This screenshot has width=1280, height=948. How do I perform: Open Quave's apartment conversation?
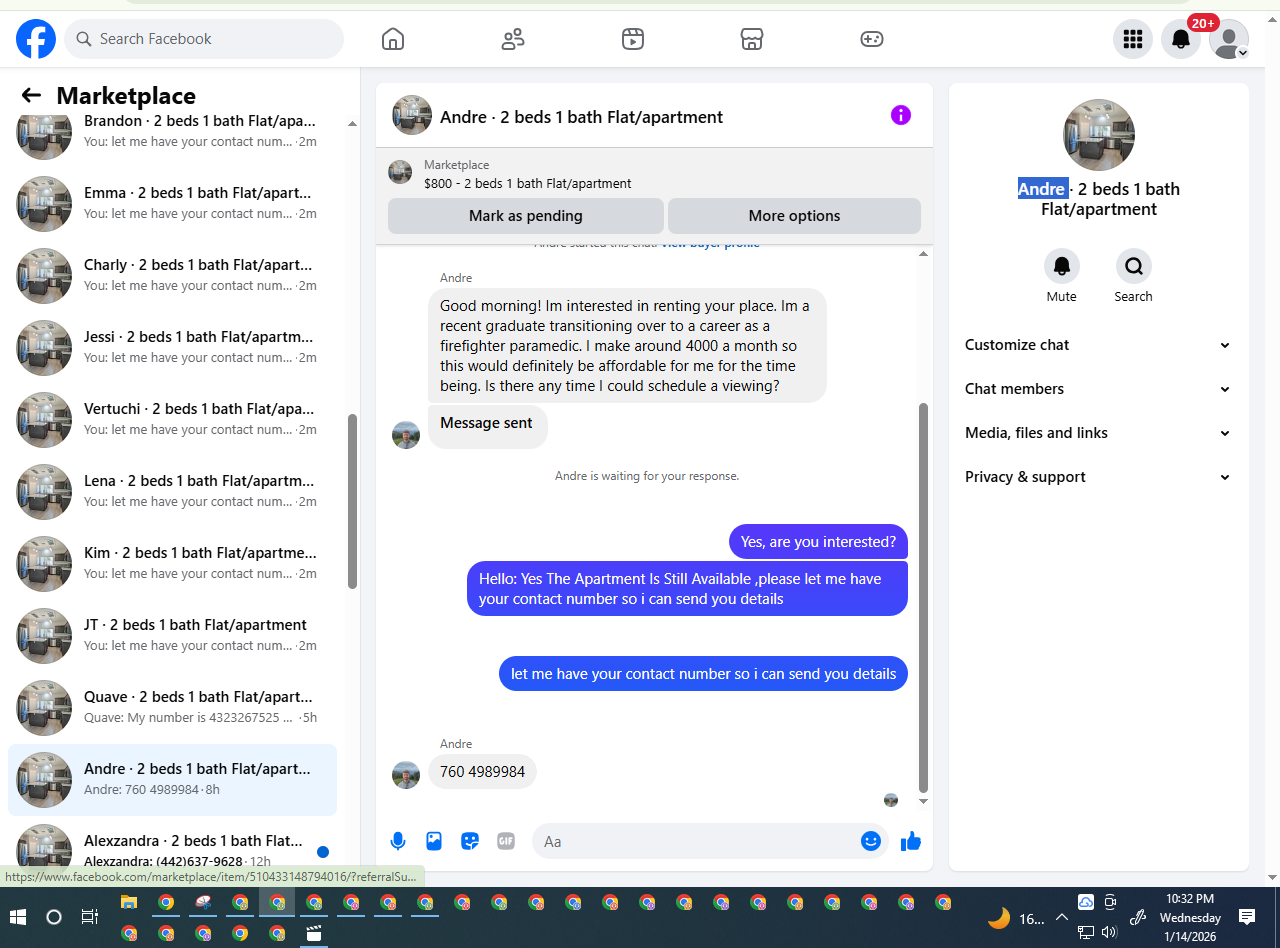pos(173,708)
